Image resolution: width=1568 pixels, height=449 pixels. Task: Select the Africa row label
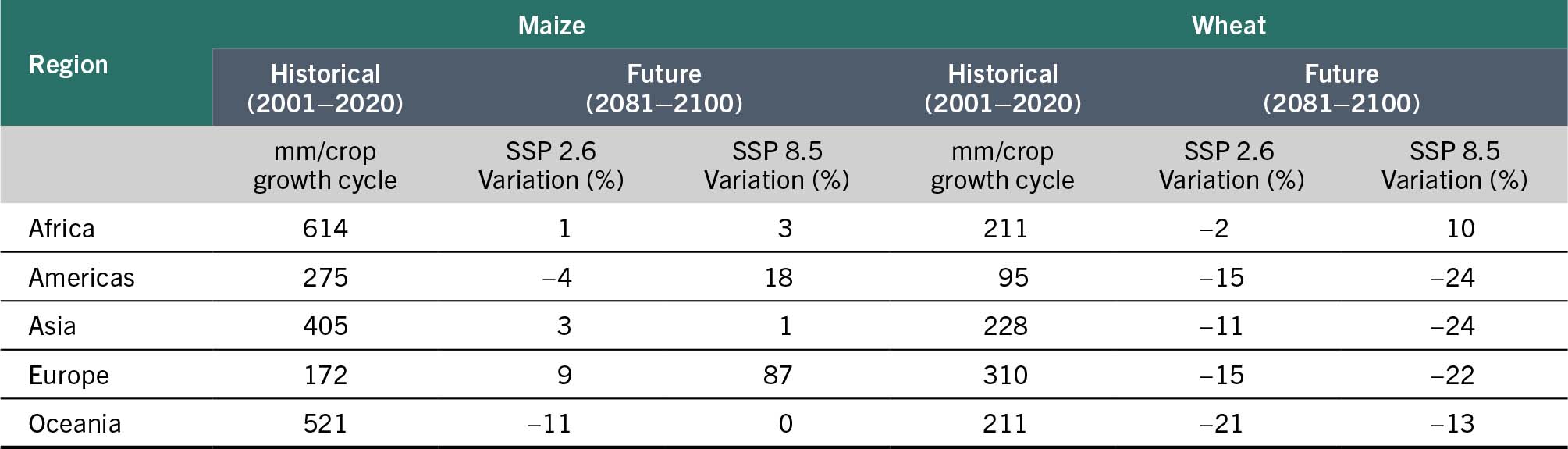62,229
